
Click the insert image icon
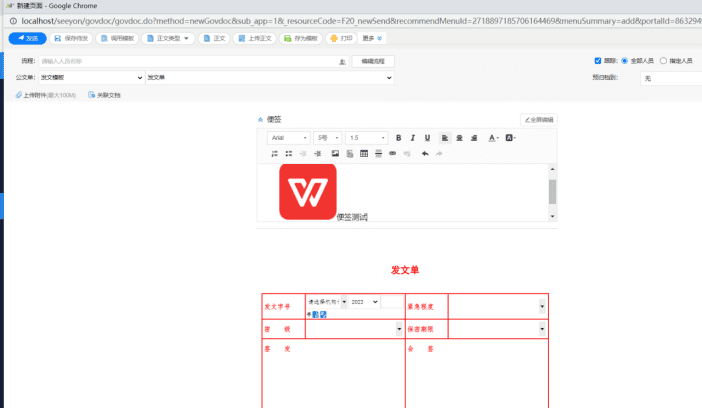[335, 154]
